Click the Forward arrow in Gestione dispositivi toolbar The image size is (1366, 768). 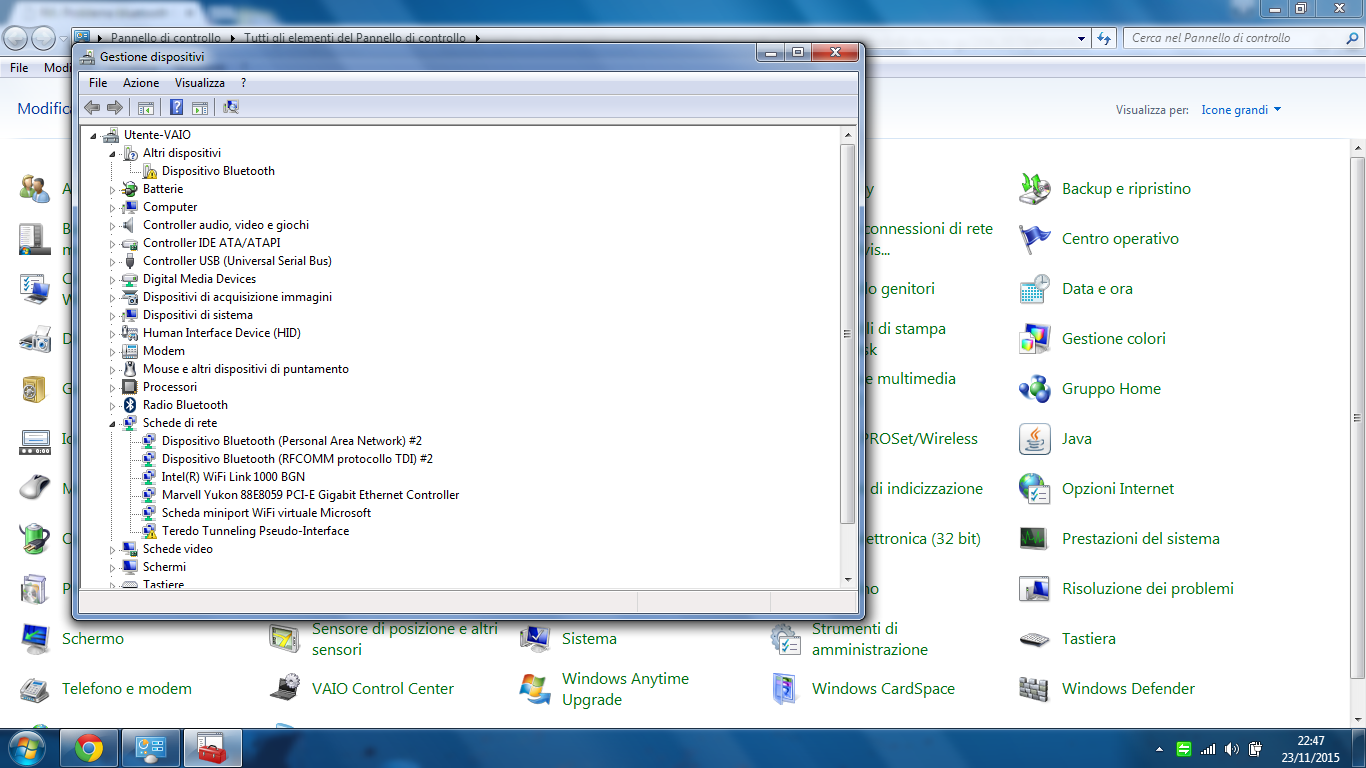115,107
